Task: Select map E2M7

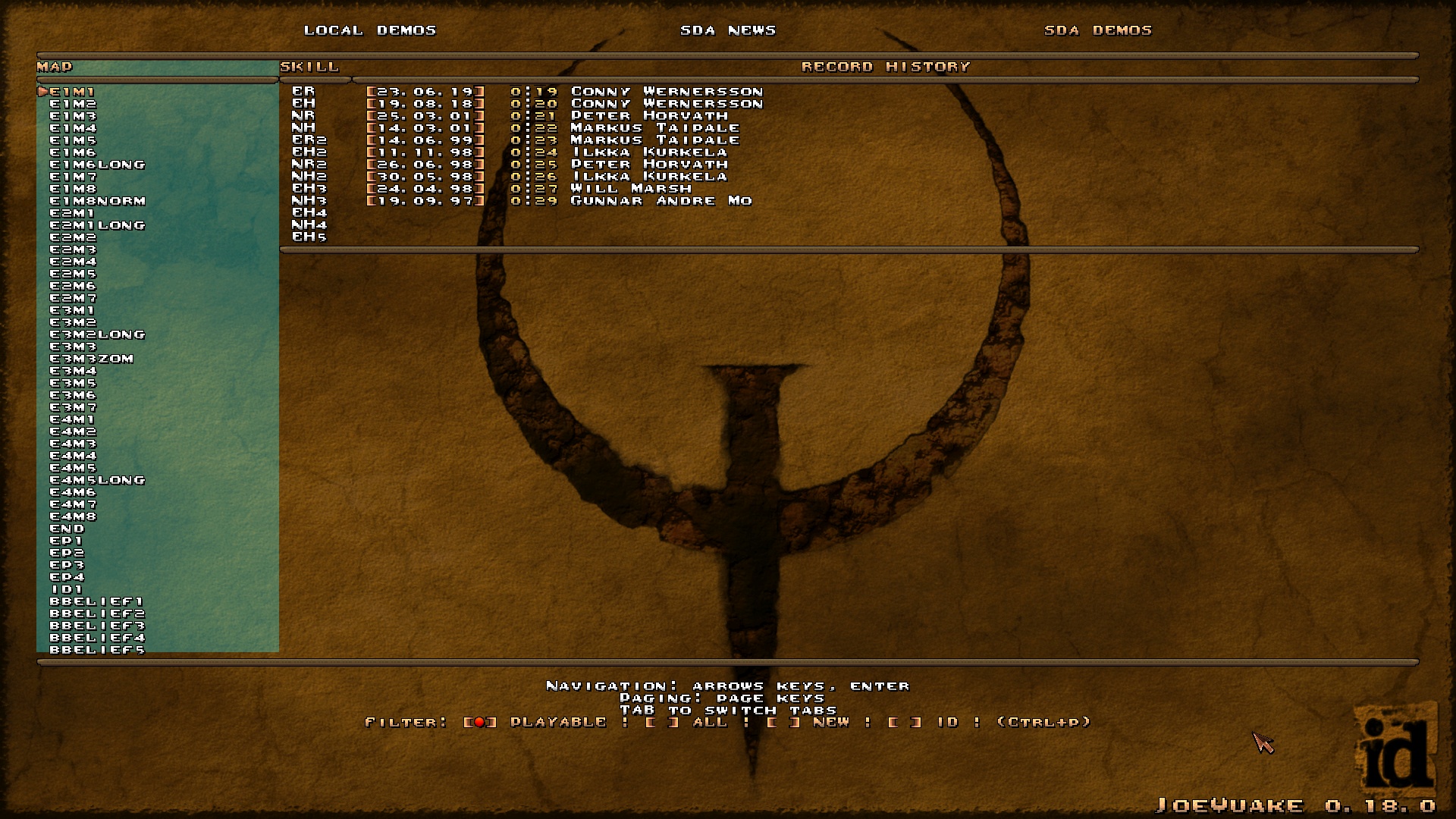Action: (73, 298)
